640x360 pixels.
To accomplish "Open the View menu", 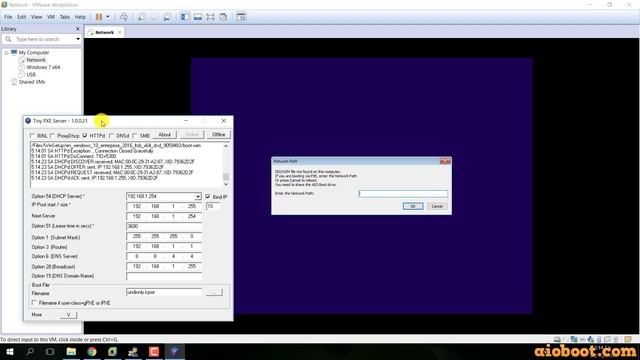I will click(x=36, y=17).
